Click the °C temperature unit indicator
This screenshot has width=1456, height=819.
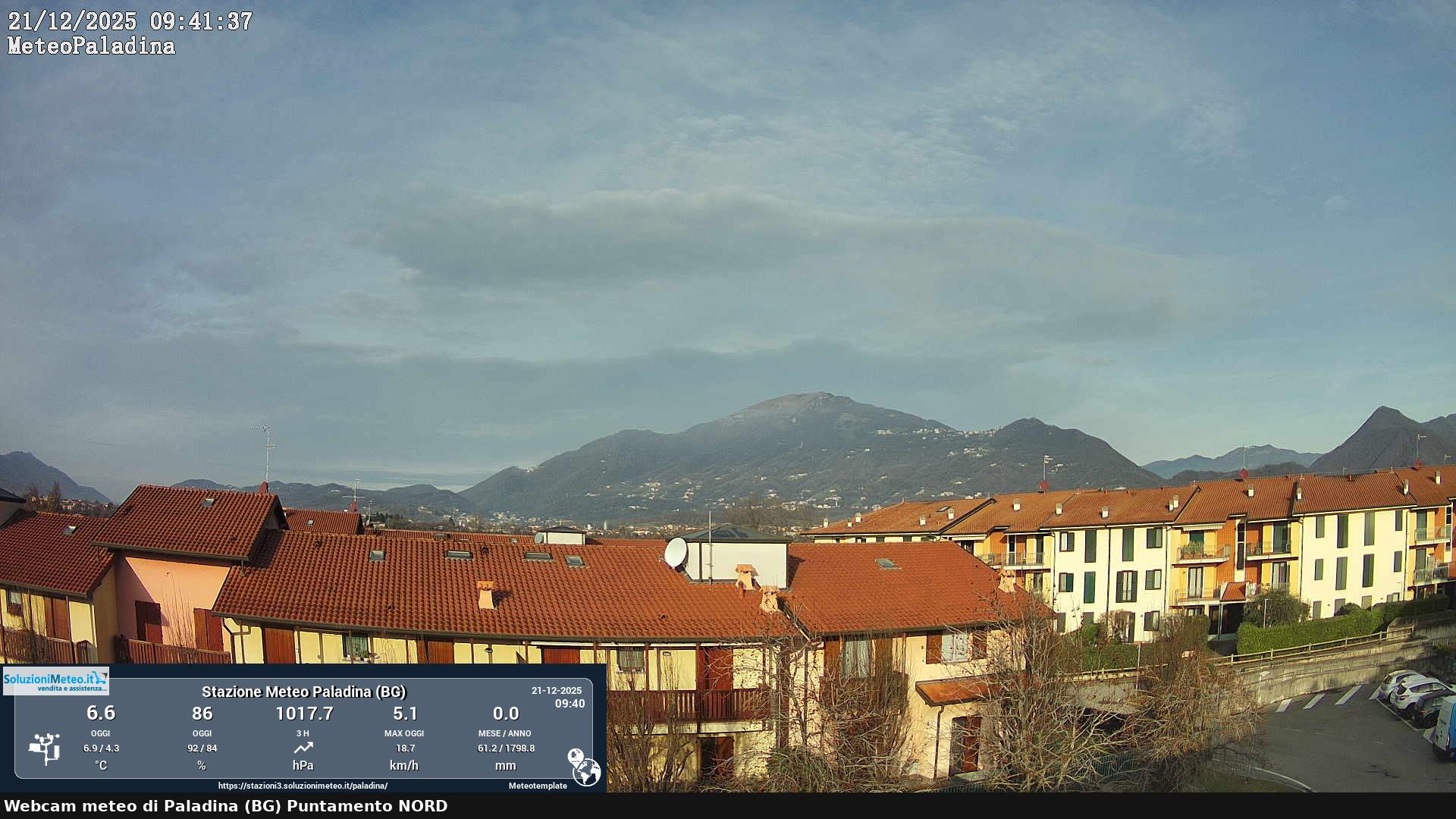click(101, 765)
